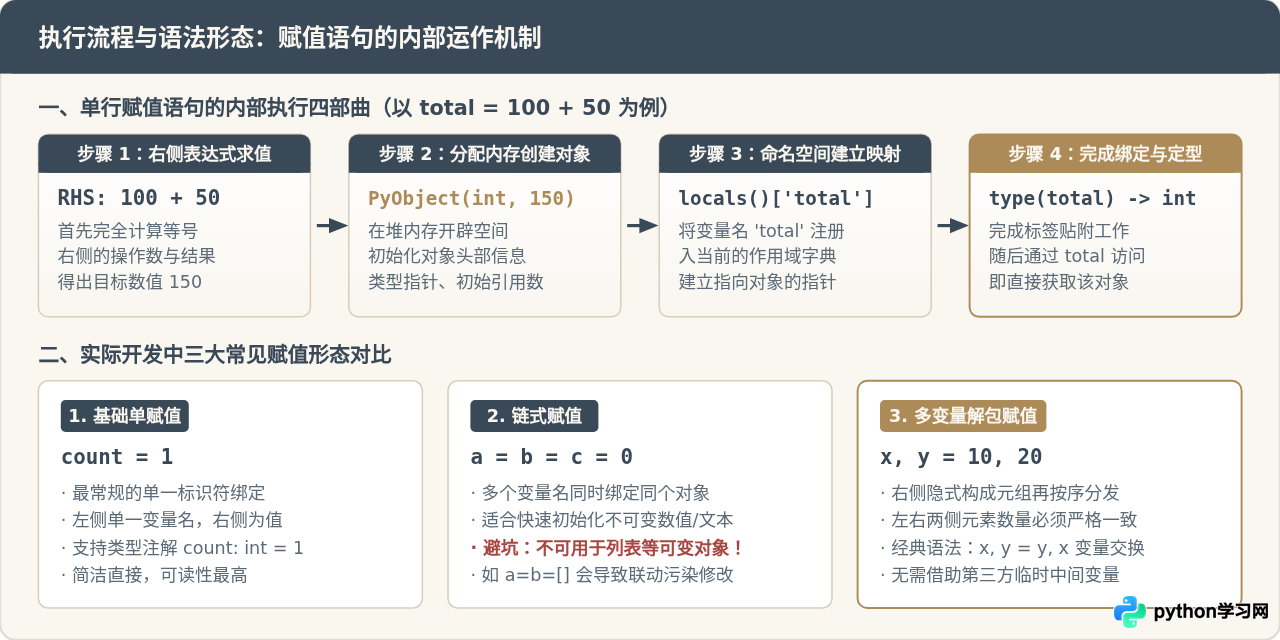Click header 步骤 3:命名空间建立映射
The width and height of the screenshot is (1280, 640).
795,154
